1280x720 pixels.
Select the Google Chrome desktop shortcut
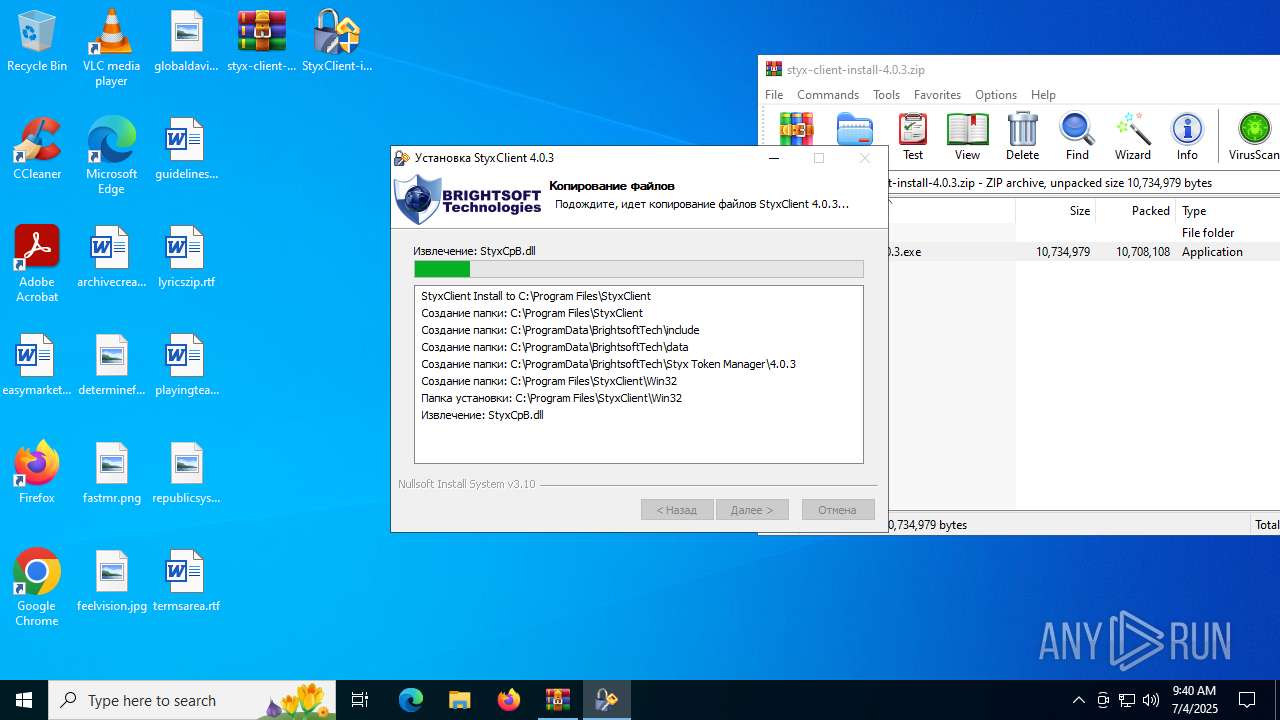(x=37, y=588)
